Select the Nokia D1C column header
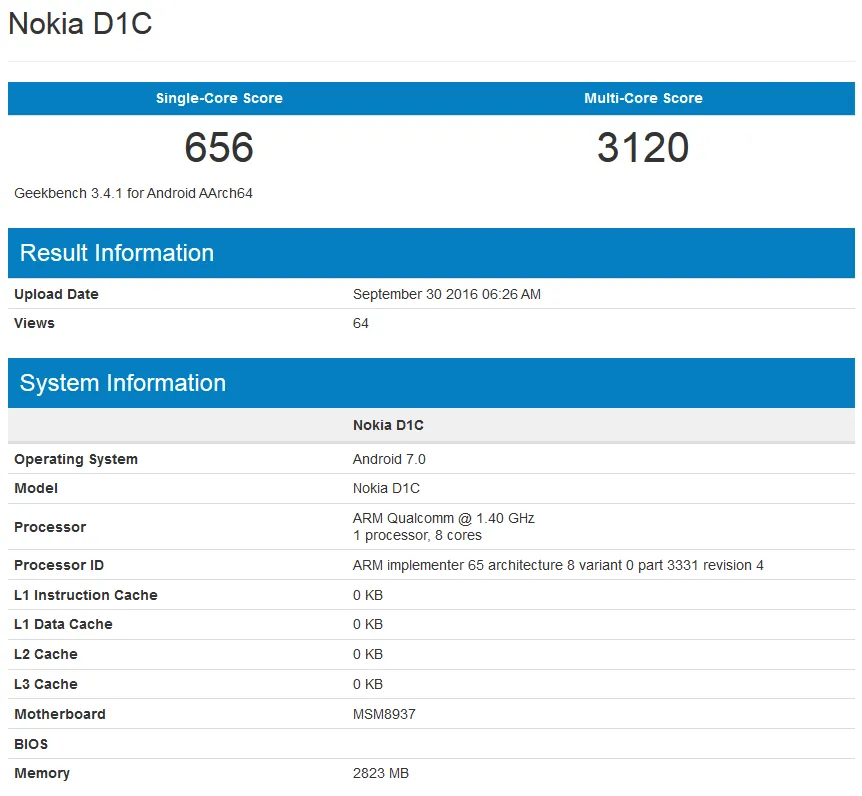Image resolution: width=862 pixels, height=796 pixels. (x=388, y=424)
